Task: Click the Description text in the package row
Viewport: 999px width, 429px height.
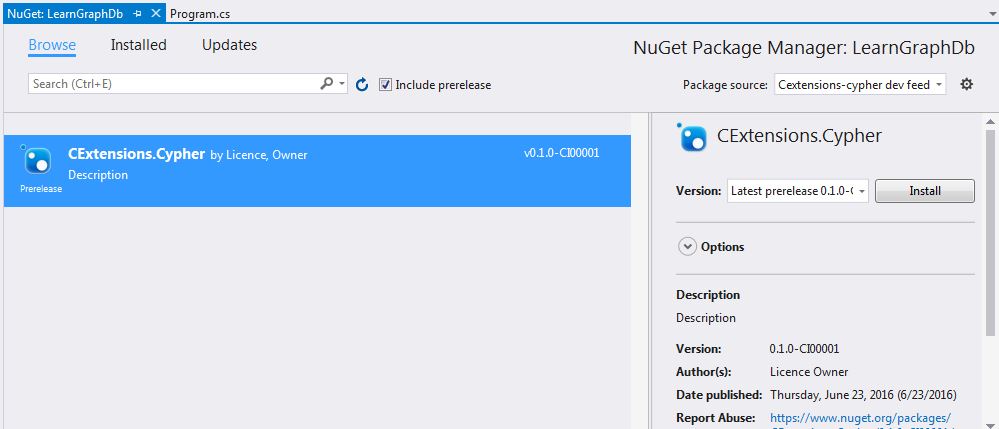Action: point(98,175)
